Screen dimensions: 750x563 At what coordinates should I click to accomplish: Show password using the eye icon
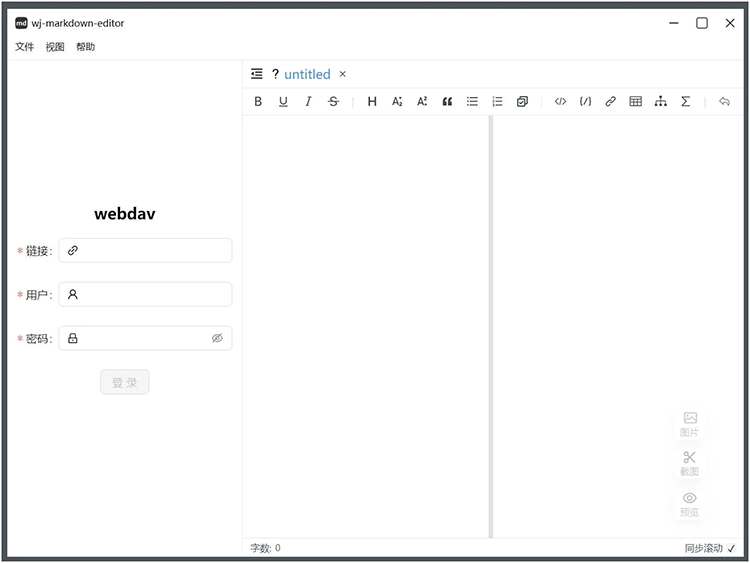click(x=217, y=338)
